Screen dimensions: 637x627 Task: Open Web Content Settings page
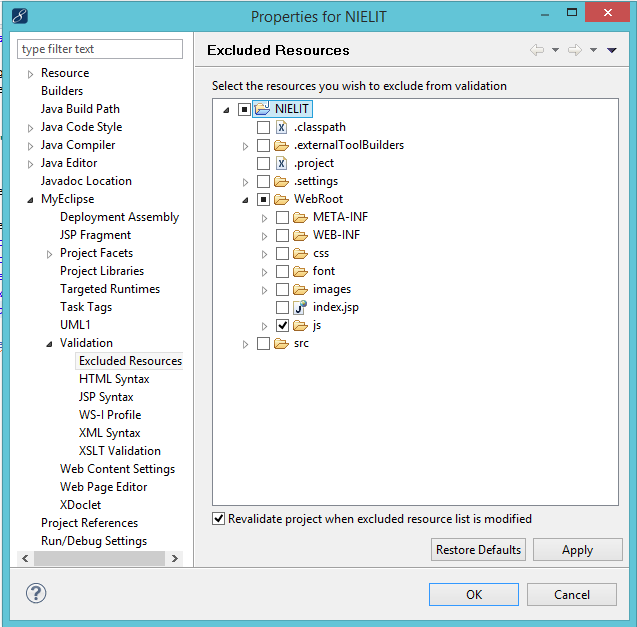[117, 469]
